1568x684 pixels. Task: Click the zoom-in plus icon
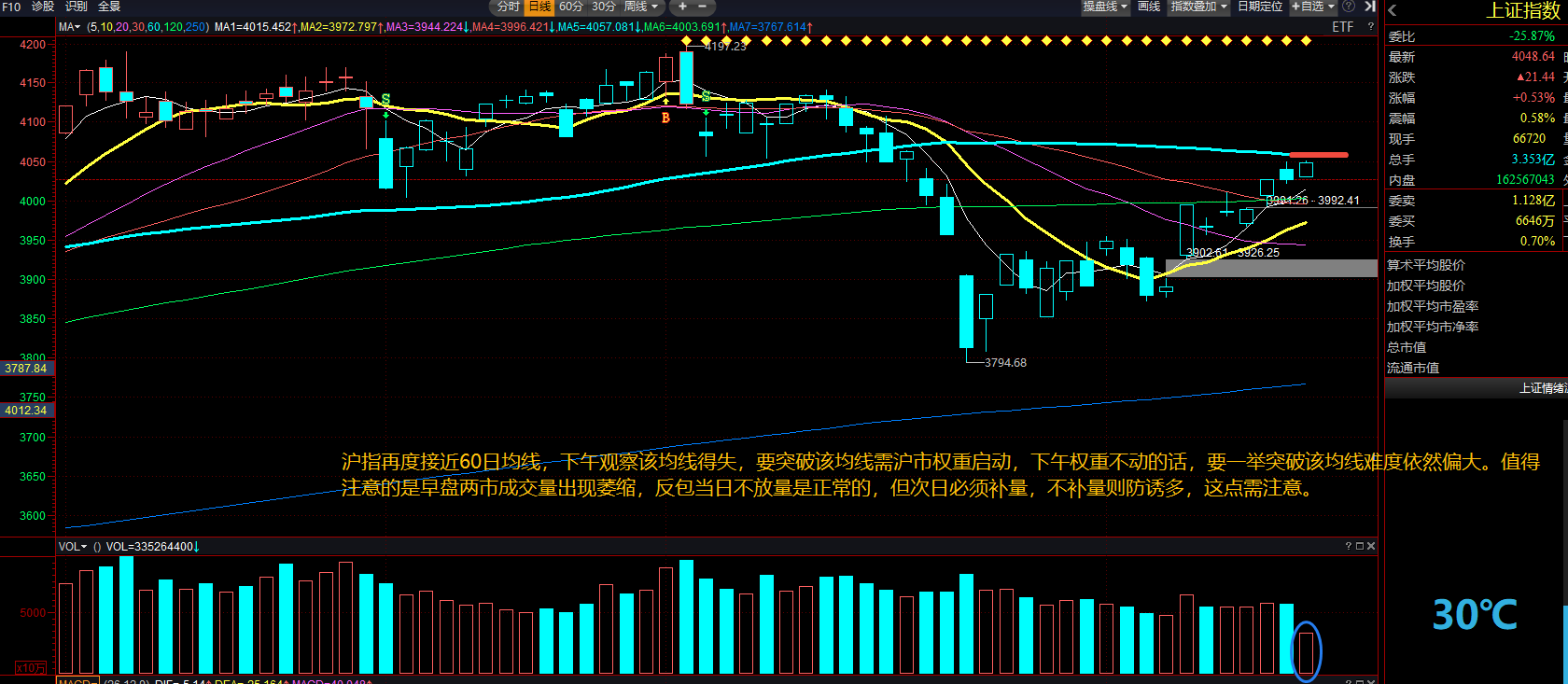point(682,7)
